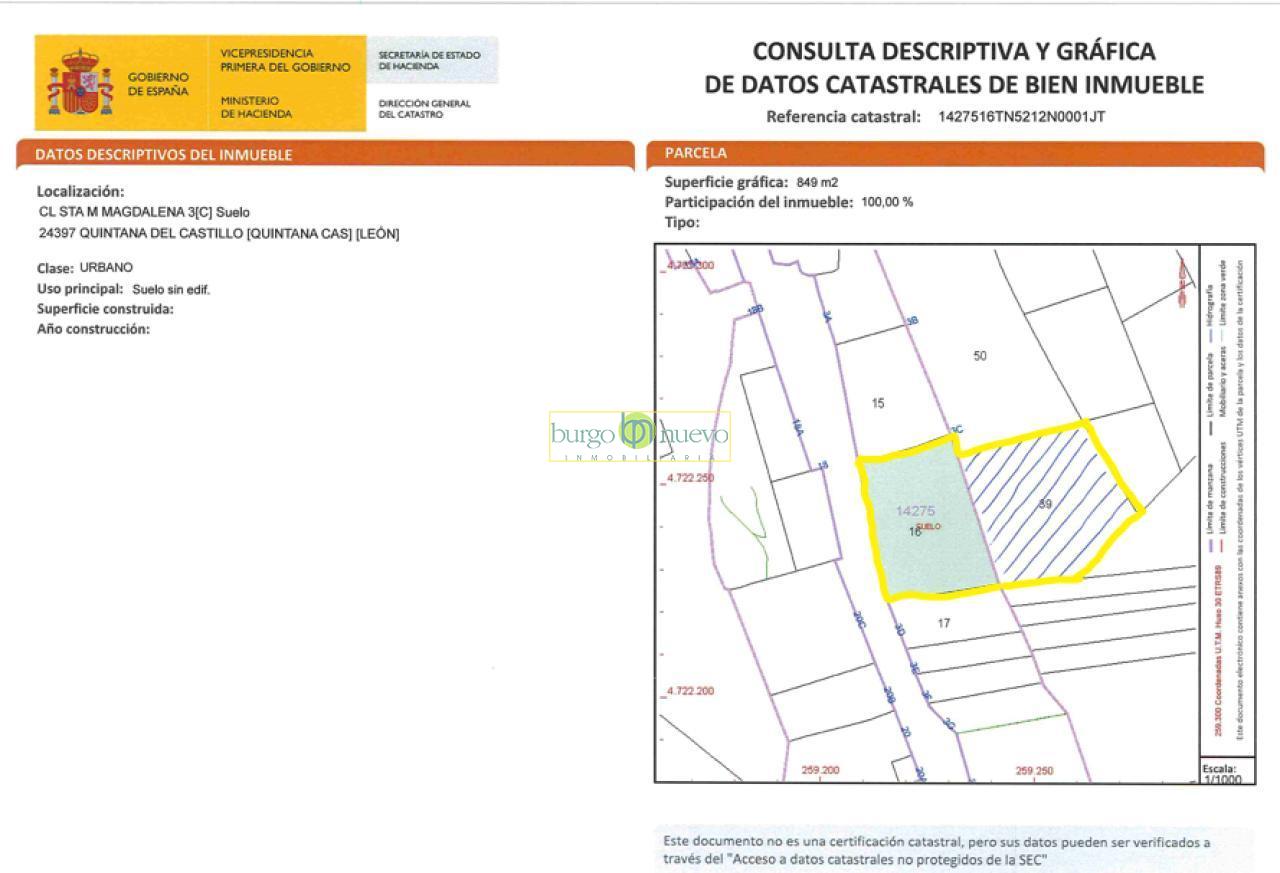This screenshot has width=1280, height=873.
Task: Click Secretaría de Estado de Hacienda block
Action: coord(429,60)
